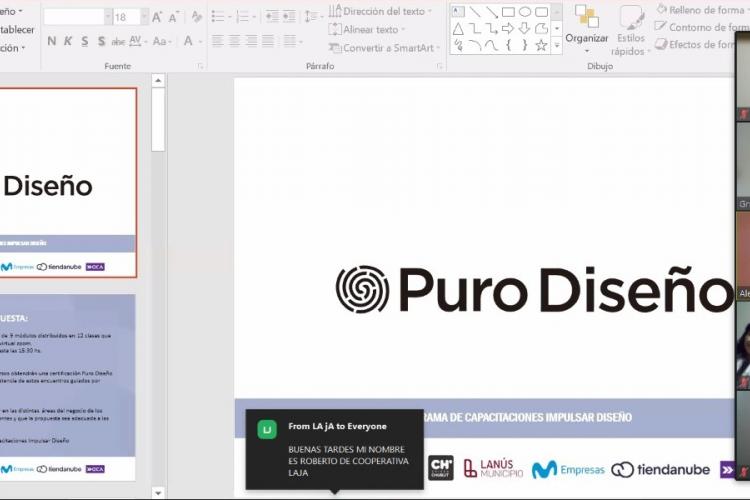Pick the oval shape in the shapes gallery

[x=525, y=11]
